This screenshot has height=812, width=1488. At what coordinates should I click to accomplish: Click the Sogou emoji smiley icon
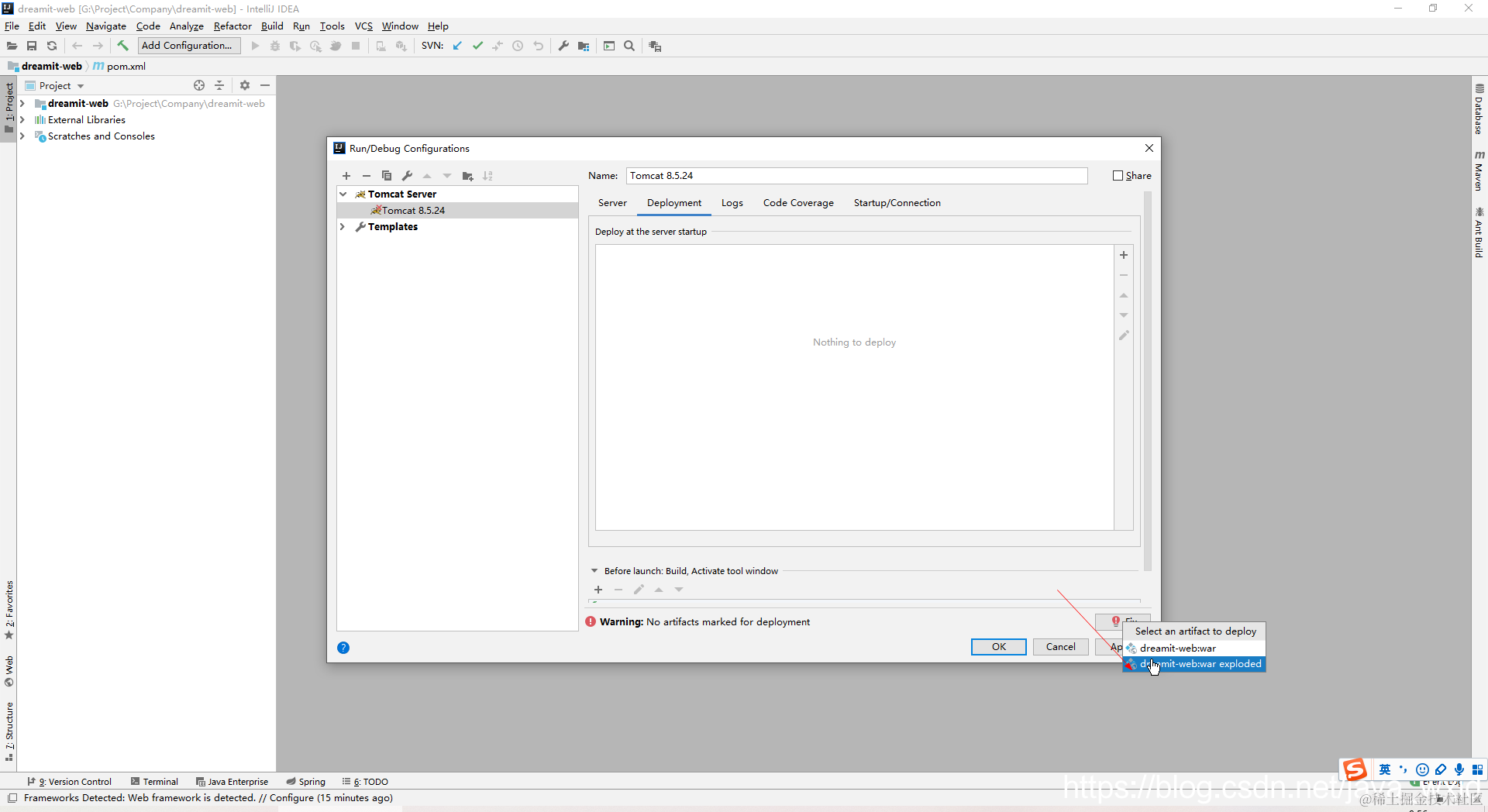pos(1422,769)
